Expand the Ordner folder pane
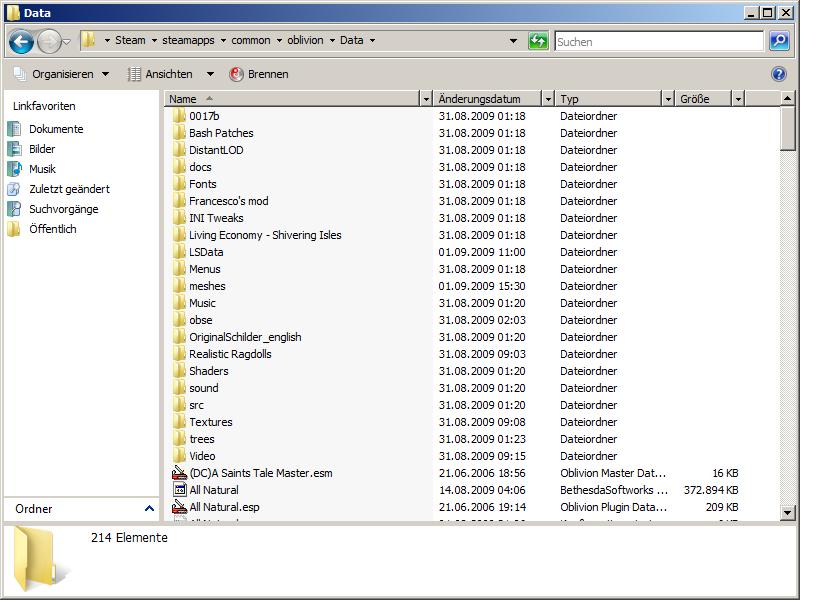The image size is (840, 600). click(149, 509)
